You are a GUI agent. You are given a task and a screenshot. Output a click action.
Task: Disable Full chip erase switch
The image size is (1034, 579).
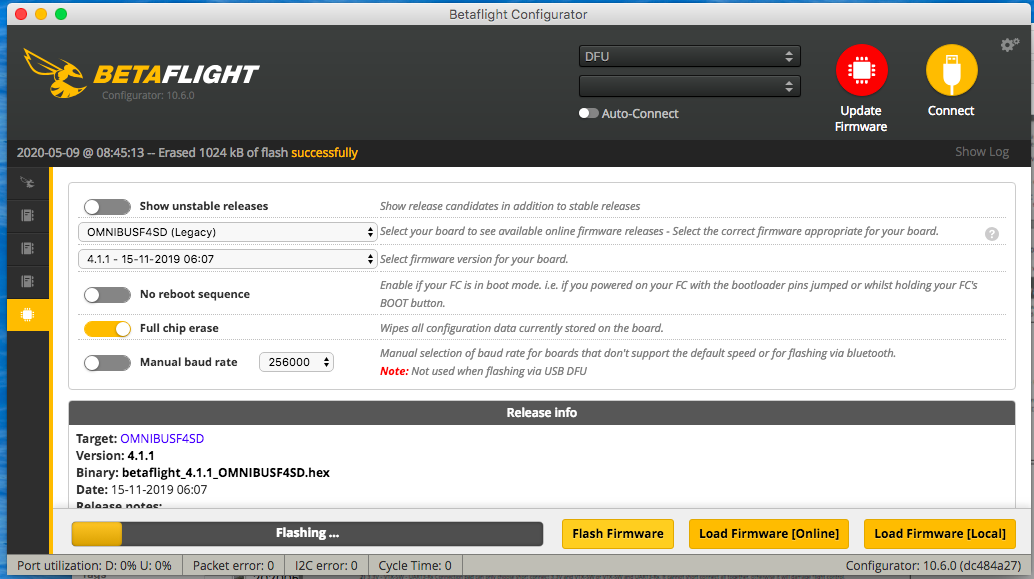click(107, 328)
